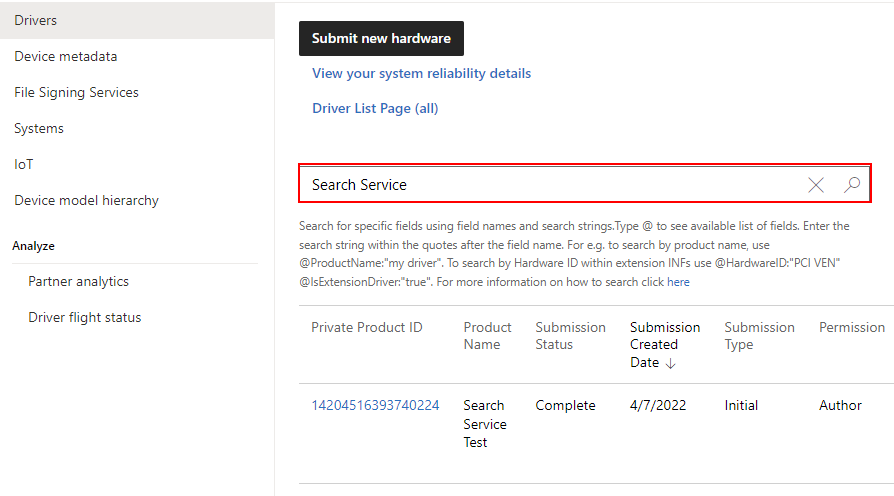Viewport: 894px width, 496px height.
Task: Go to Driver flight status
Action: click(x=85, y=317)
